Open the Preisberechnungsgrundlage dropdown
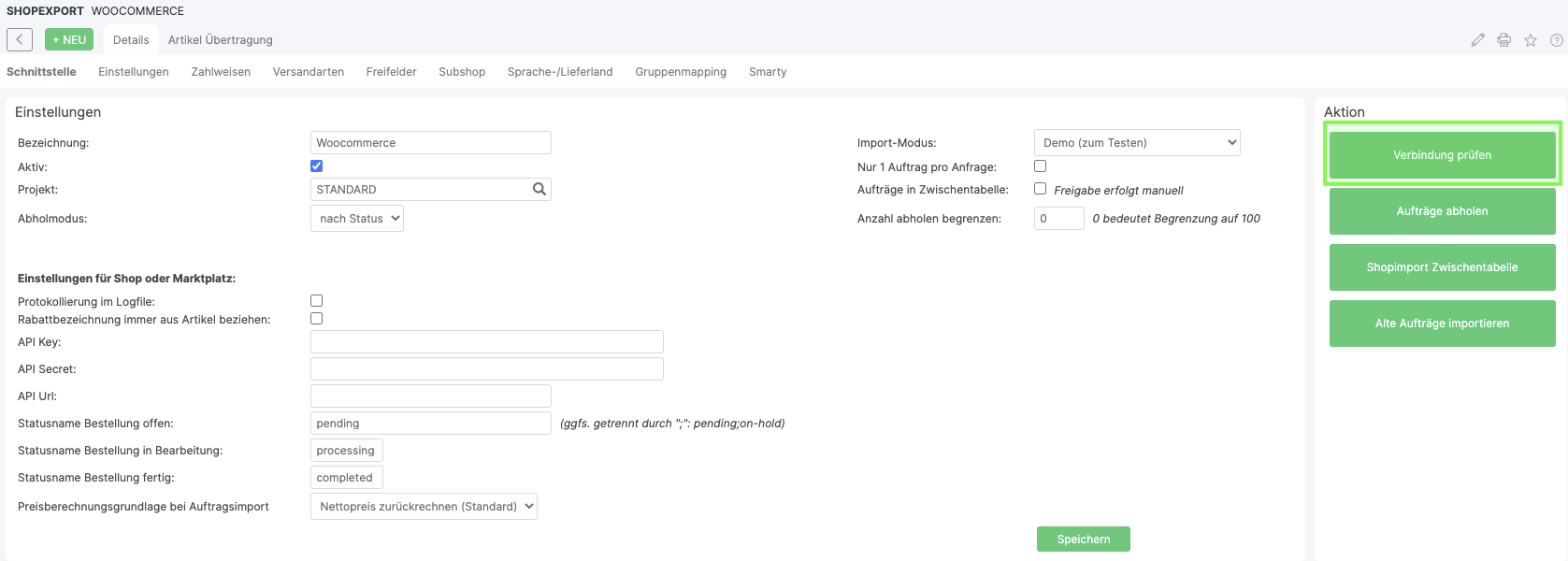Screen dimensions: 1568x561 [x=424, y=506]
